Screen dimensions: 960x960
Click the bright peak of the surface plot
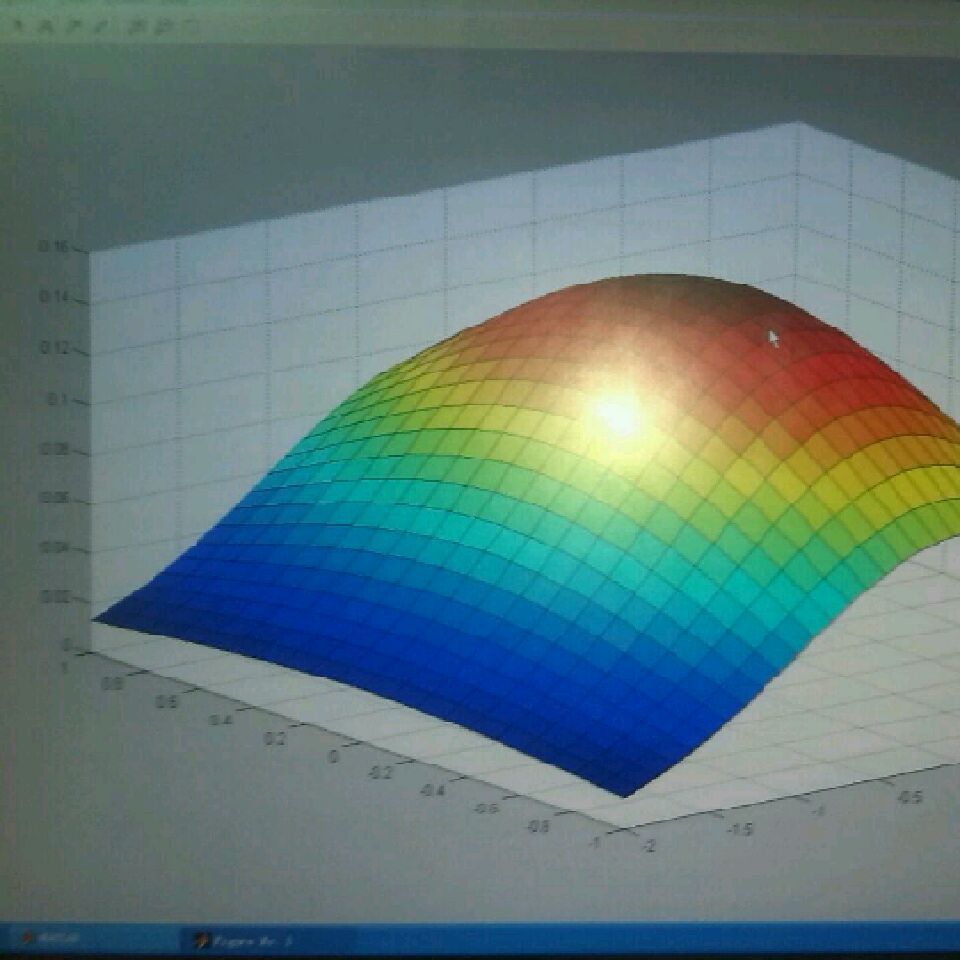coord(617,414)
